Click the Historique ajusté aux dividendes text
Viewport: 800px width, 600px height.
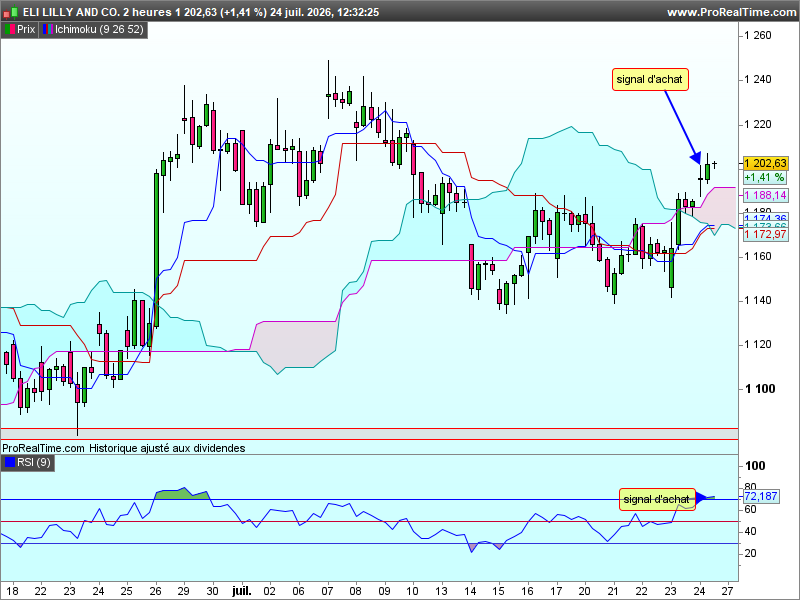point(167,448)
